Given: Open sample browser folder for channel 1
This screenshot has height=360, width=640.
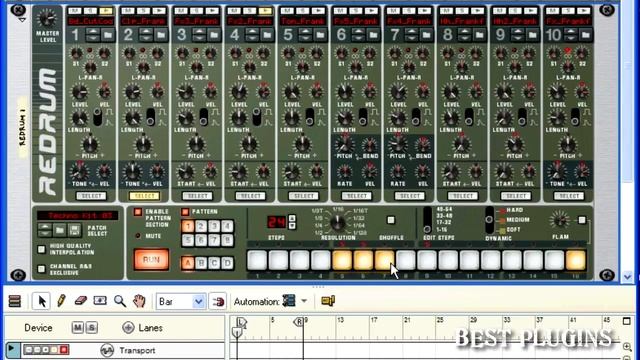Looking at the screenshot, I should pos(108,36).
